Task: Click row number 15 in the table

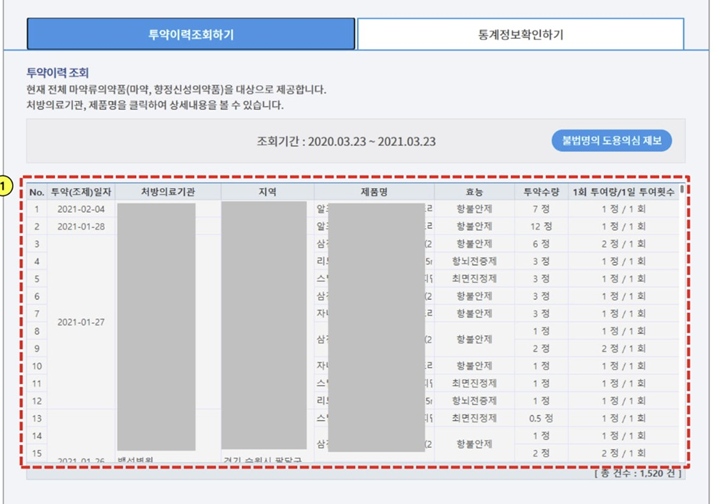Action: (37, 454)
